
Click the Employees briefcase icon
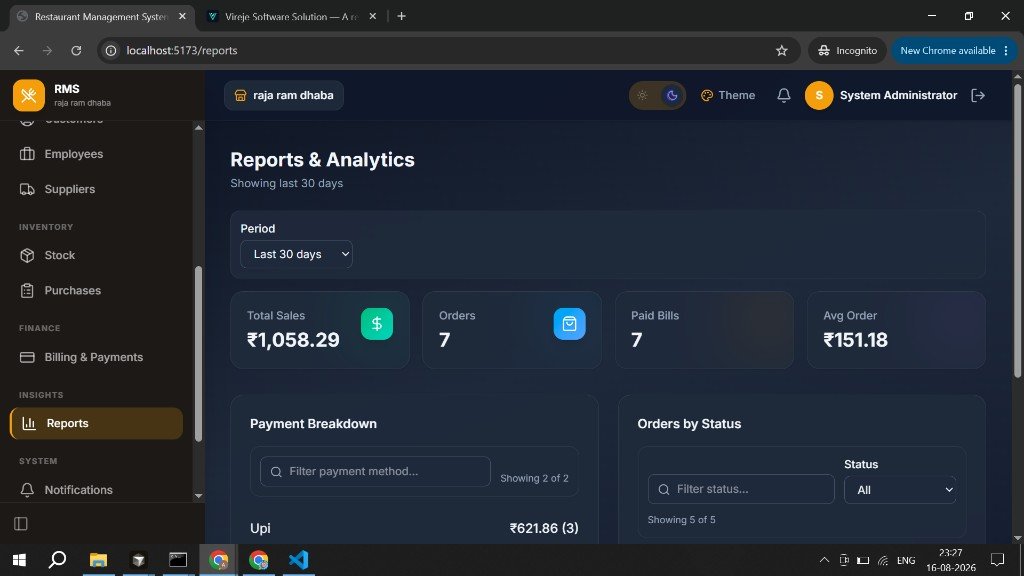tap(27, 154)
